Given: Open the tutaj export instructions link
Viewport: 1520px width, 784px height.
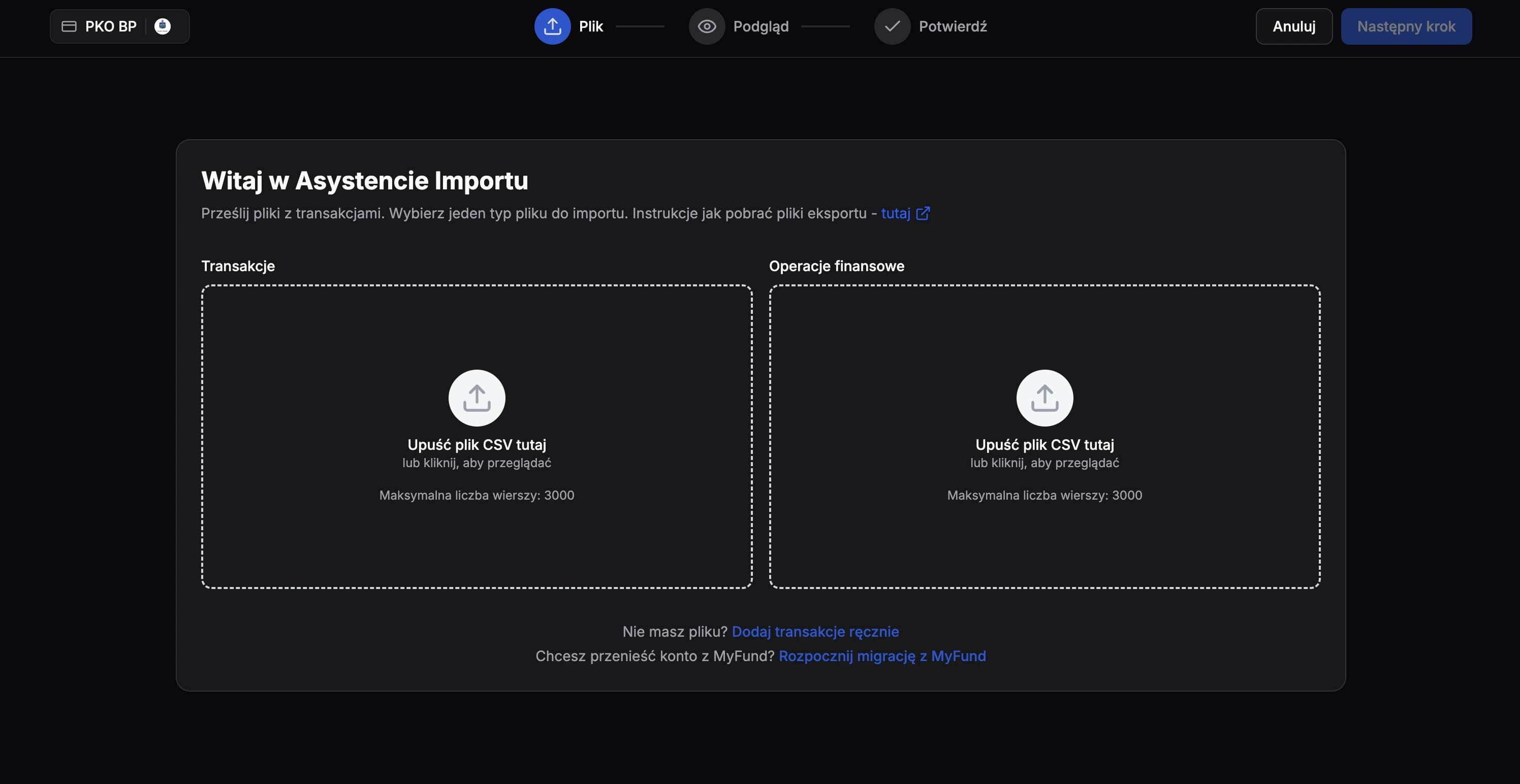Looking at the screenshot, I should point(896,213).
